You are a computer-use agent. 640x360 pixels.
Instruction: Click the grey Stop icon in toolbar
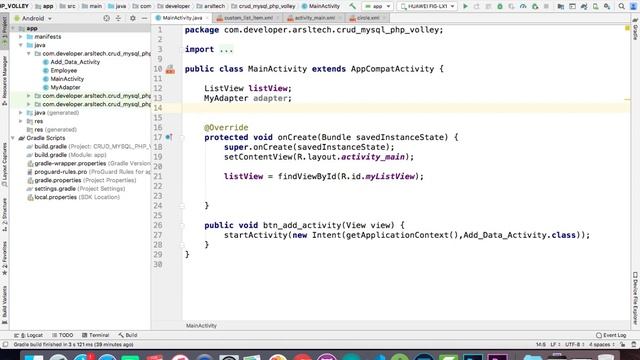[x=546, y=6]
